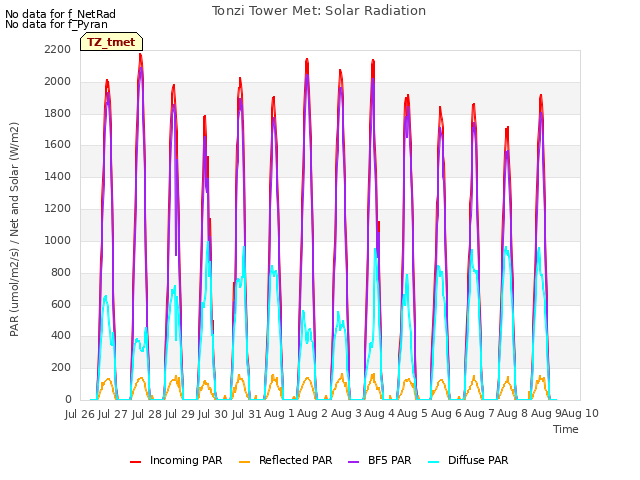Viewport: 640px width, 480px height.
Task: Click the Aug 10 x-axis date label
Action: click(580, 413)
